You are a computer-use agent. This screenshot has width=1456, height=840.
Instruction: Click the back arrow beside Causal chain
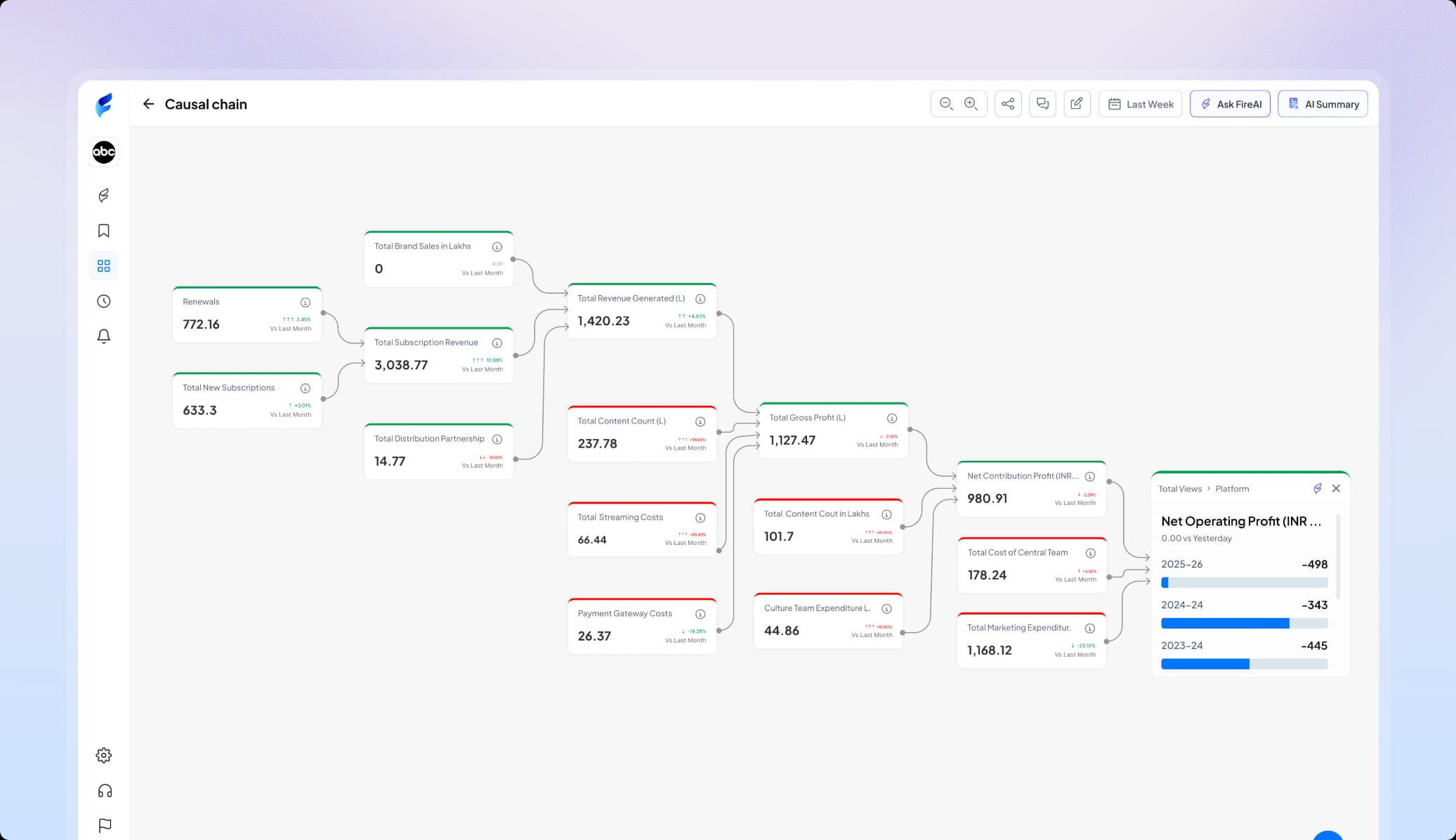[148, 104]
